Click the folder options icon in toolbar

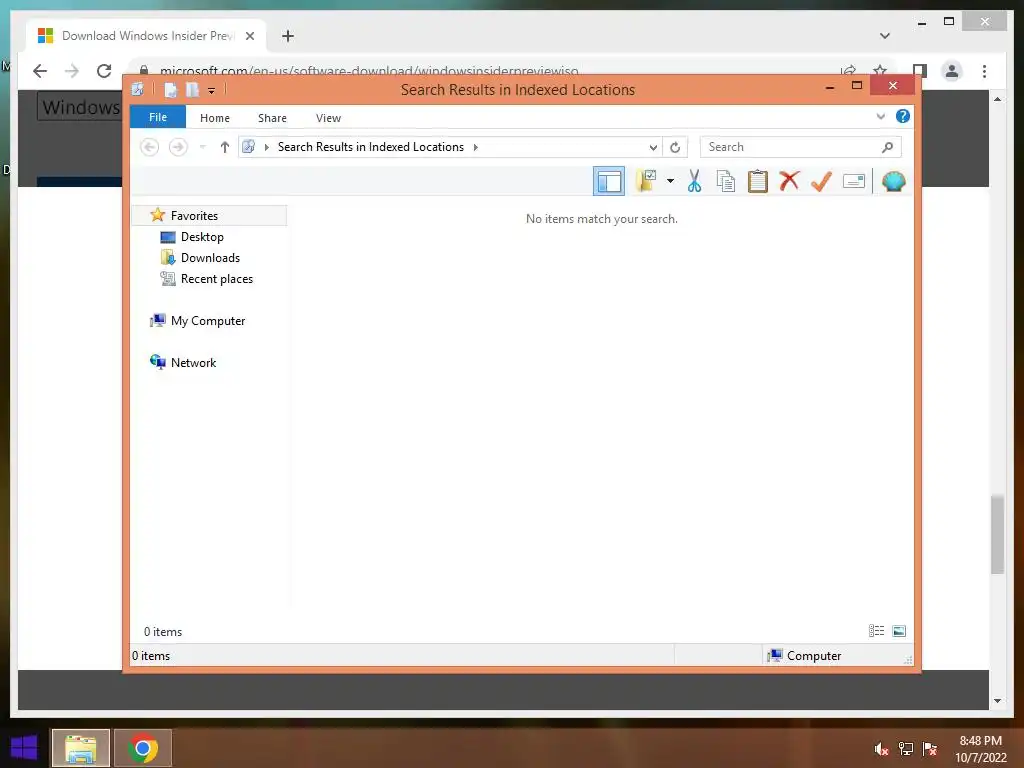pyautogui.click(x=646, y=181)
